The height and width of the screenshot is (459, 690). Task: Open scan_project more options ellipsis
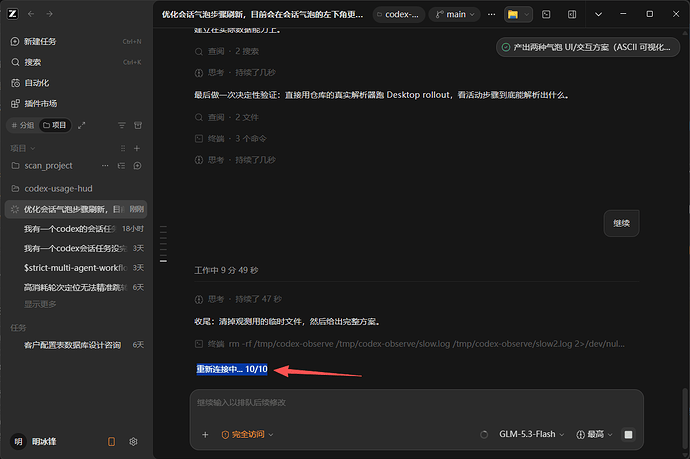pyautogui.click(x=105, y=166)
